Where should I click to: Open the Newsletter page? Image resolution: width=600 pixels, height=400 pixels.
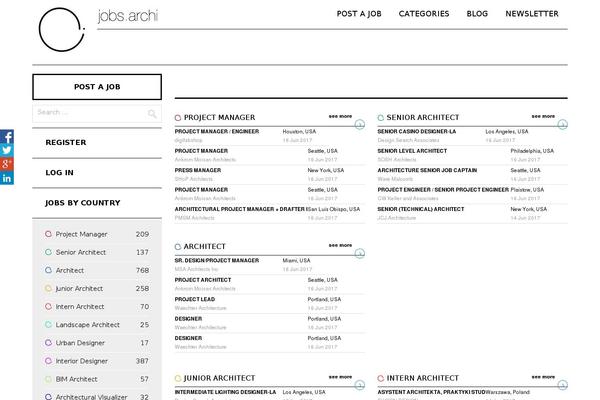point(532,14)
